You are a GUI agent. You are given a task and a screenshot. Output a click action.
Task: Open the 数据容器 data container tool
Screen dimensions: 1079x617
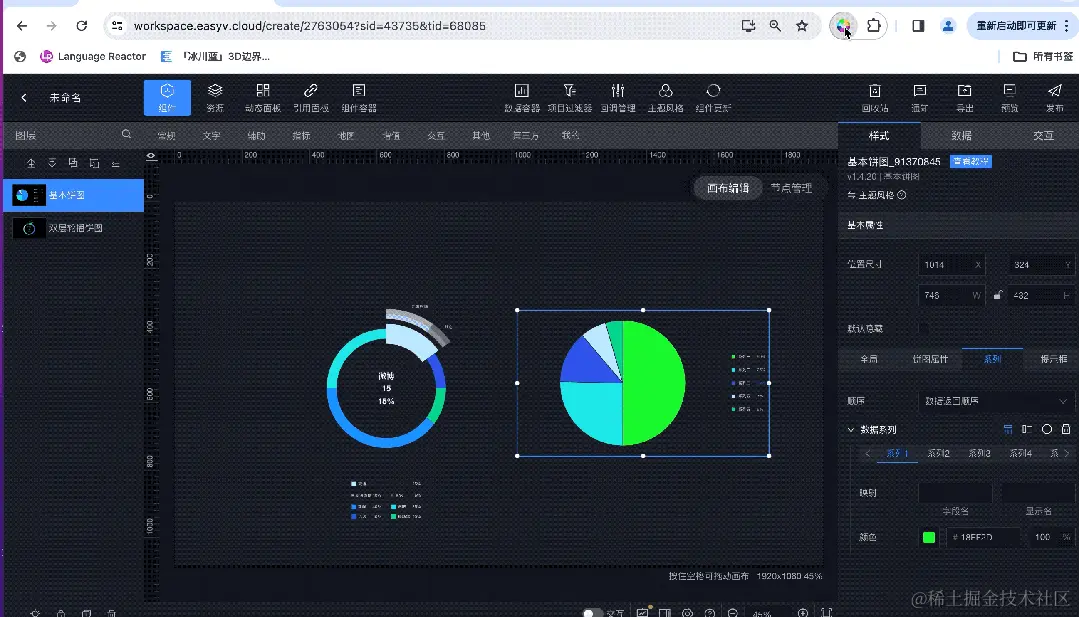pyautogui.click(x=522, y=98)
